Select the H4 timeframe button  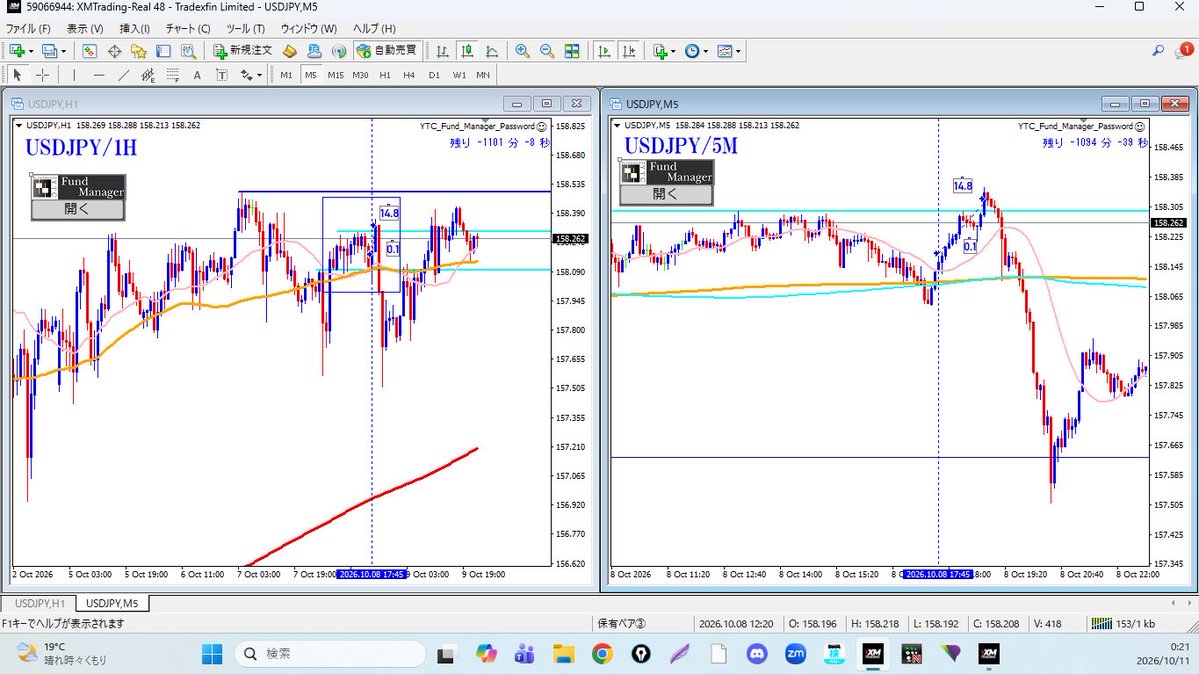pos(409,75)
